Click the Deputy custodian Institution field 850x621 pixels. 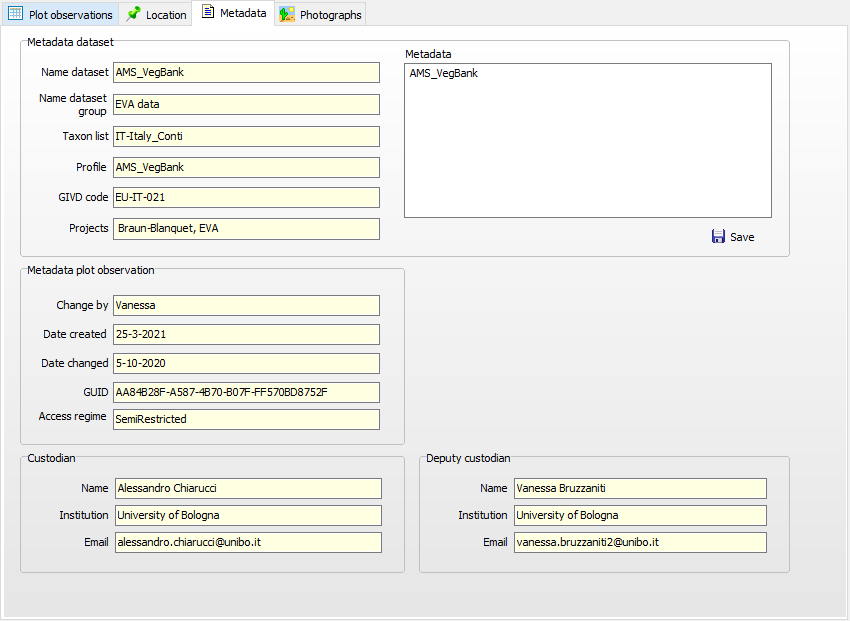pos(640,515)
